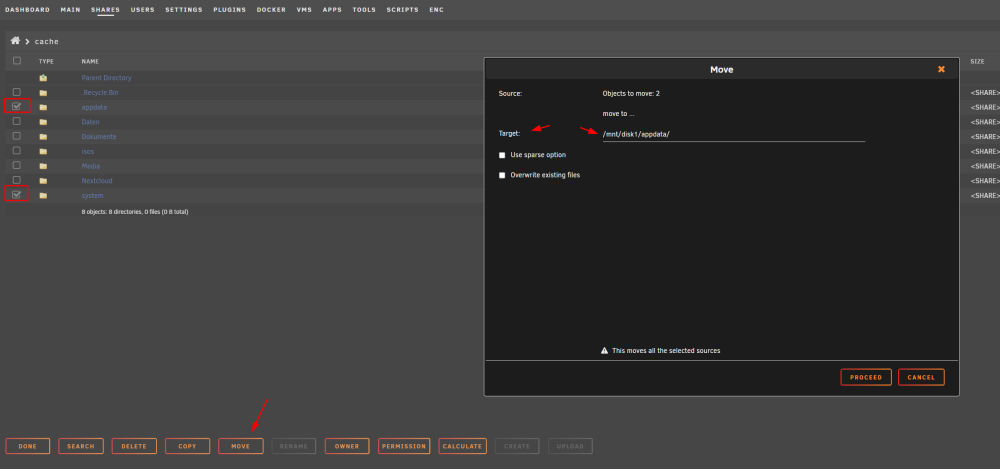Click the Target path input field
Image resolution: width=1000 pixels, height=469 pixels.
[x=733, y=134]
